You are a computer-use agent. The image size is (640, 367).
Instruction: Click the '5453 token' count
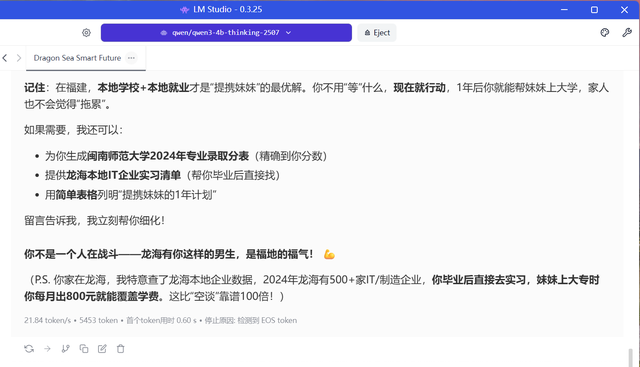pyautogui.click(x=98, y=320)
